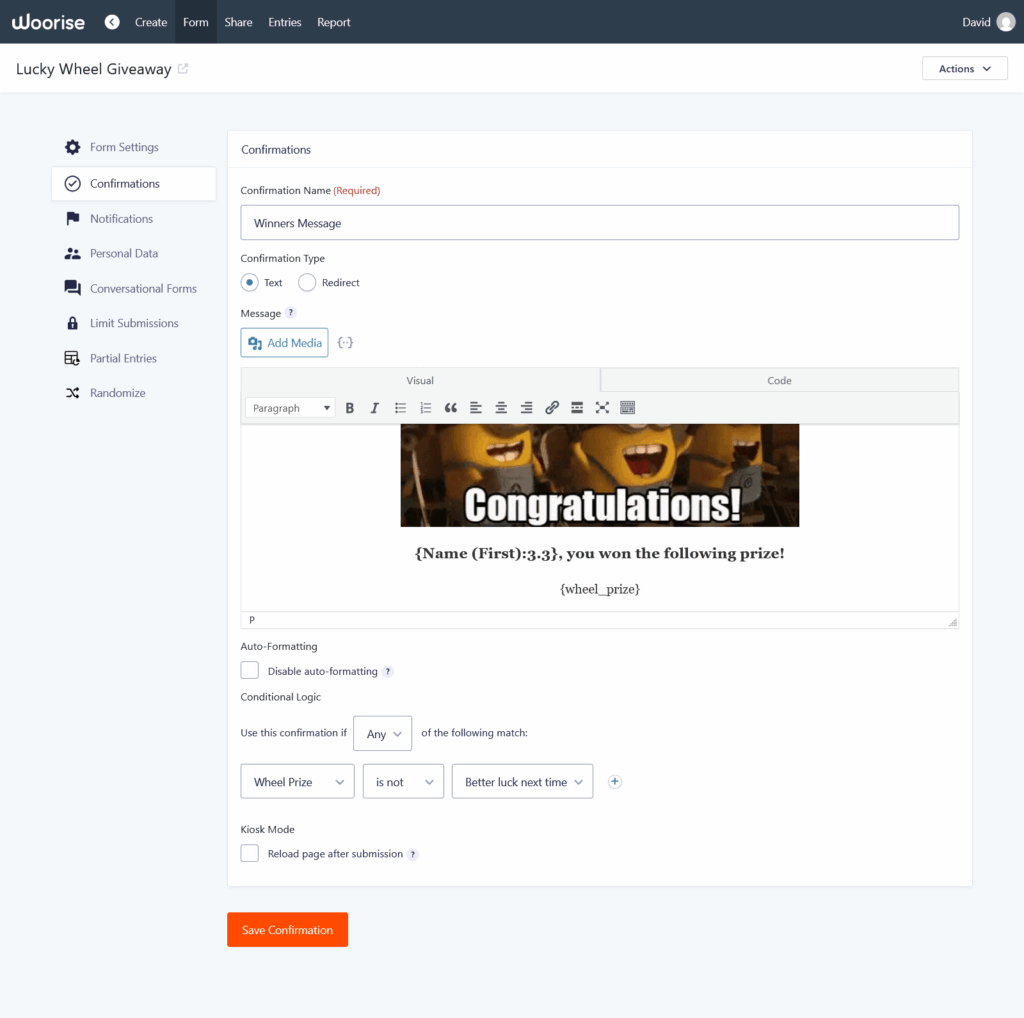Open the Message help tooltip
The image size is (1024, 1018).
[x=291, y=313]
